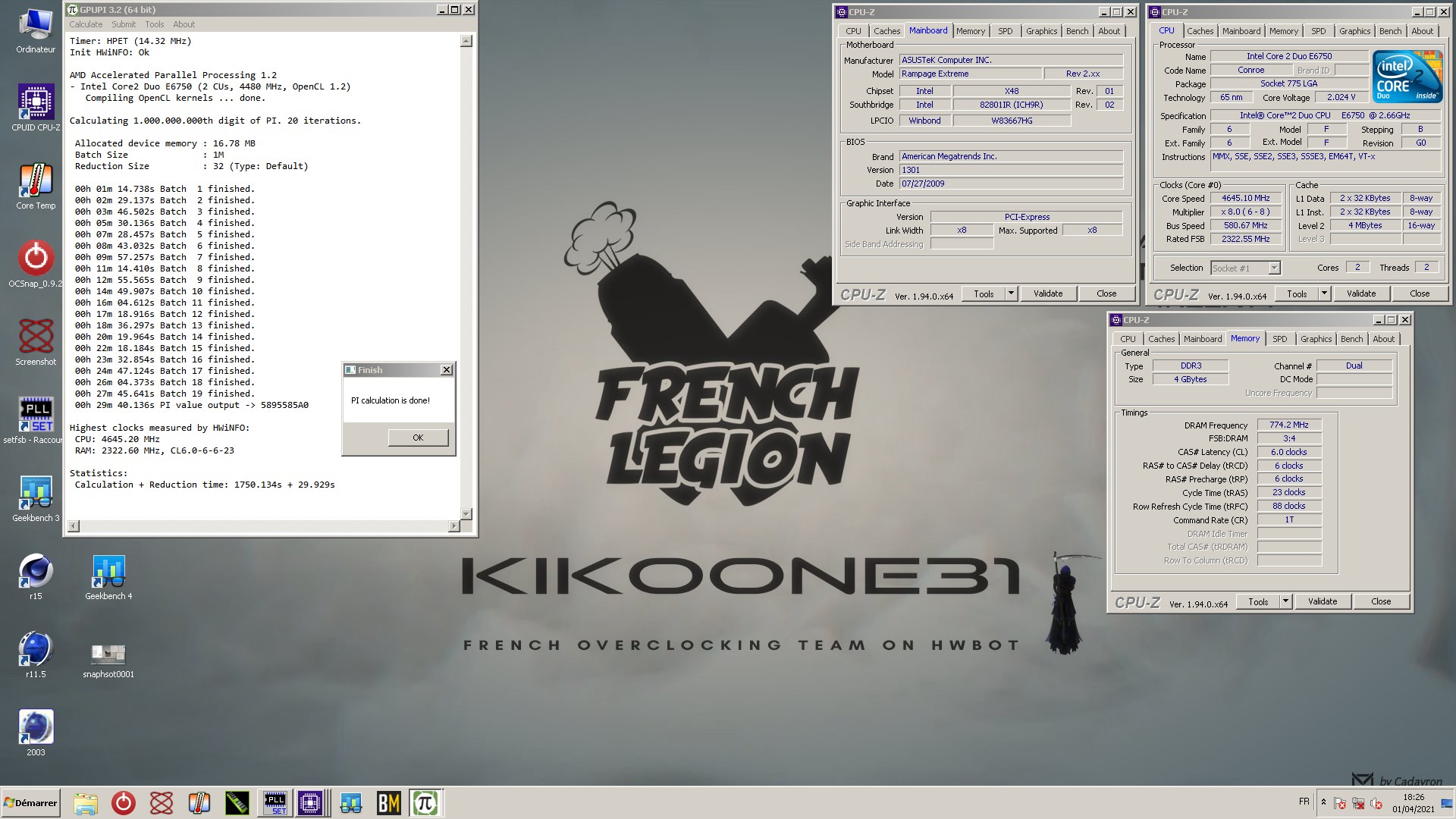Image resolution: width=1456 pixels, height=819 pixels.
Task: Click Validate in Memory CPU-Z window
Action: click(x=1323, y=601)
